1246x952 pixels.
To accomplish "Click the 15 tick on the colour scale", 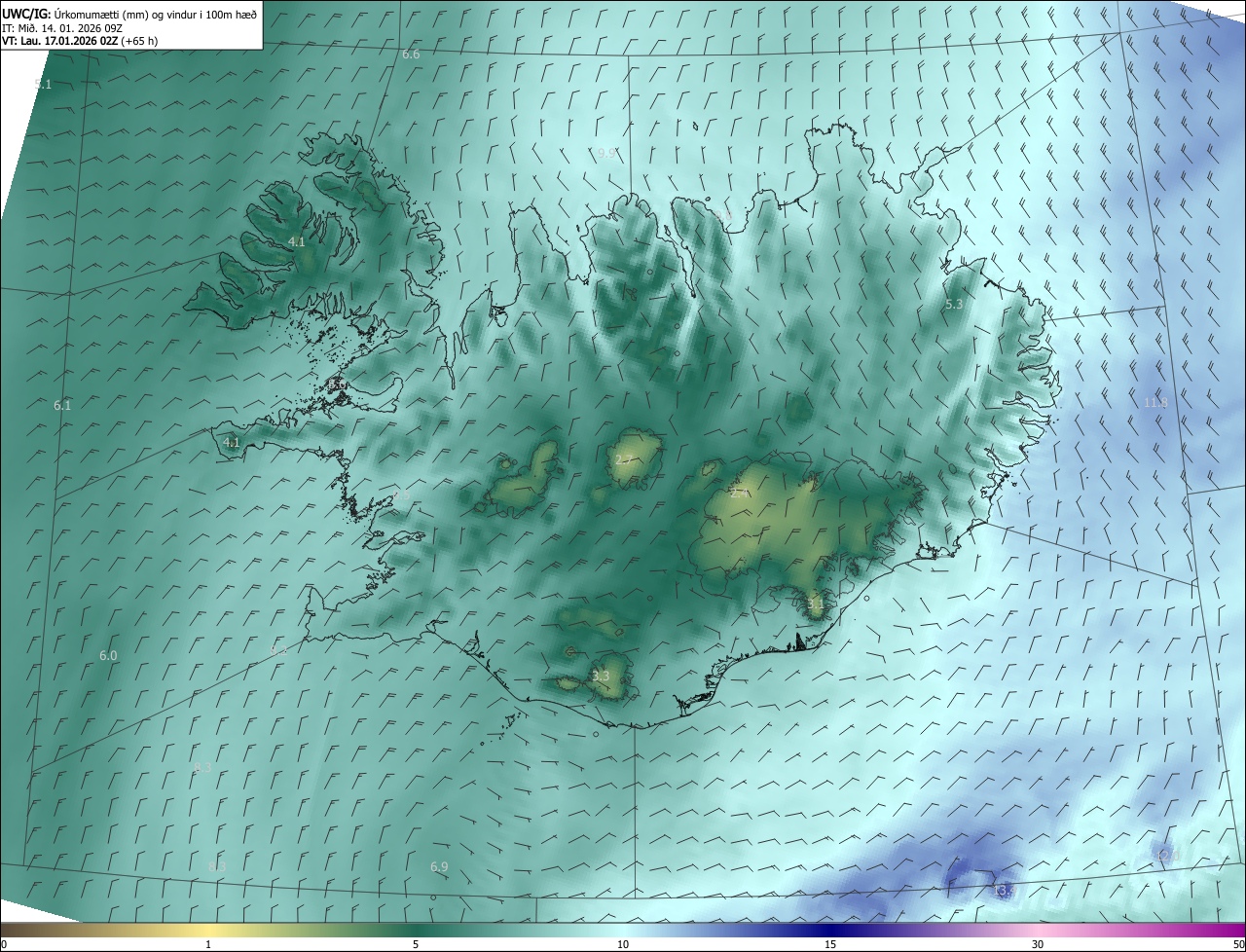I will pos(830,944).
